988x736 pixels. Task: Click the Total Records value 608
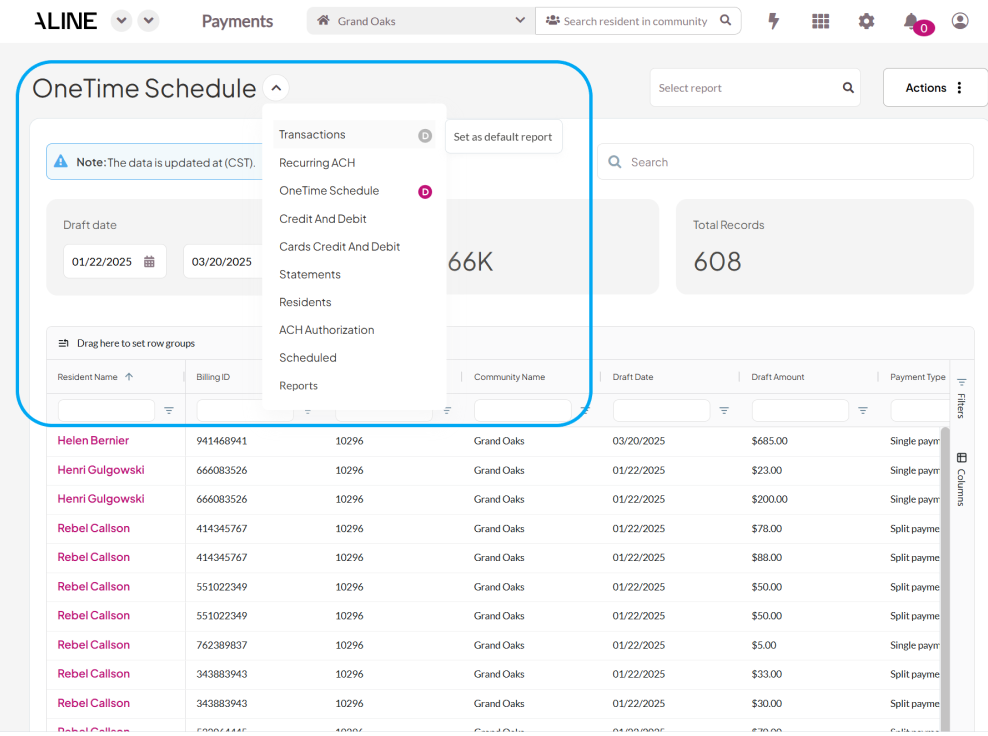click(x=717, y=262)
